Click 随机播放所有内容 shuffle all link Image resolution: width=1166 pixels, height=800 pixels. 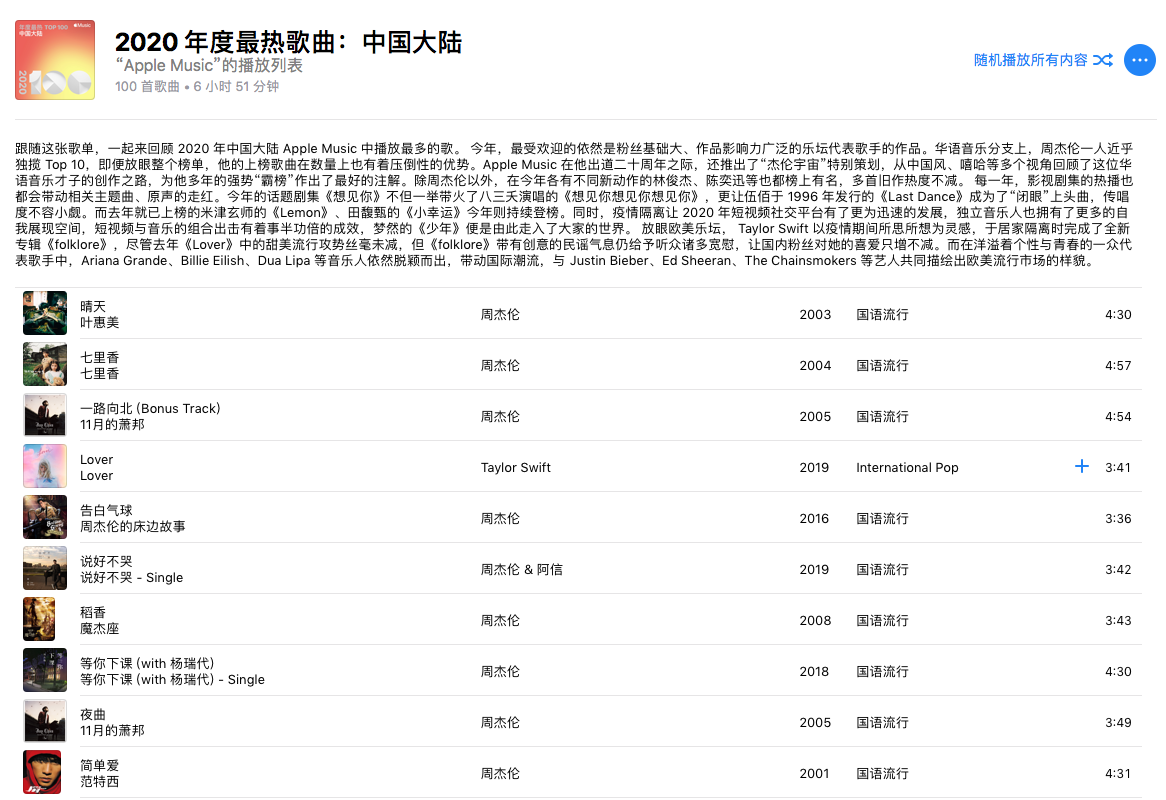point(1031,60)
